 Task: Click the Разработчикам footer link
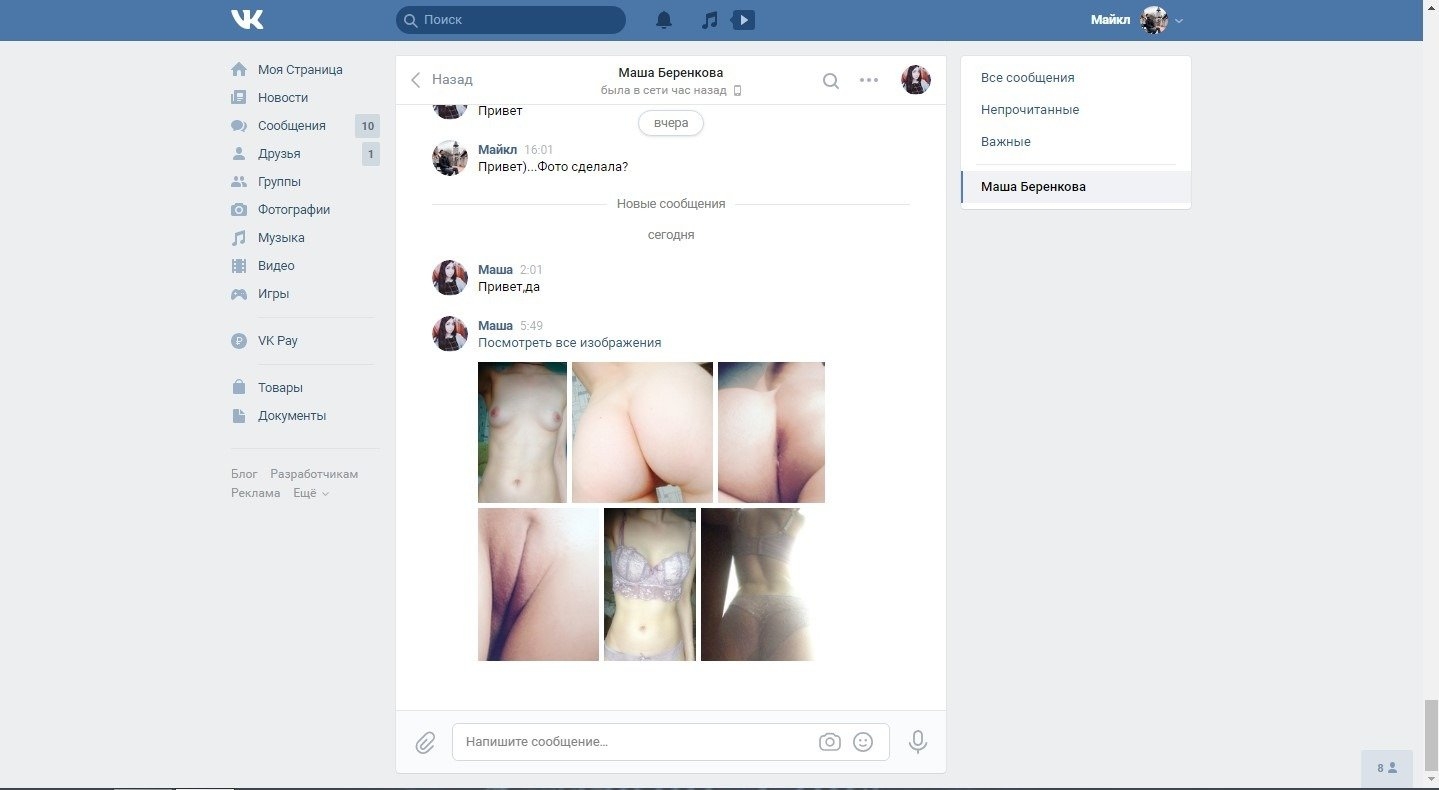click(x=314, y=474)
